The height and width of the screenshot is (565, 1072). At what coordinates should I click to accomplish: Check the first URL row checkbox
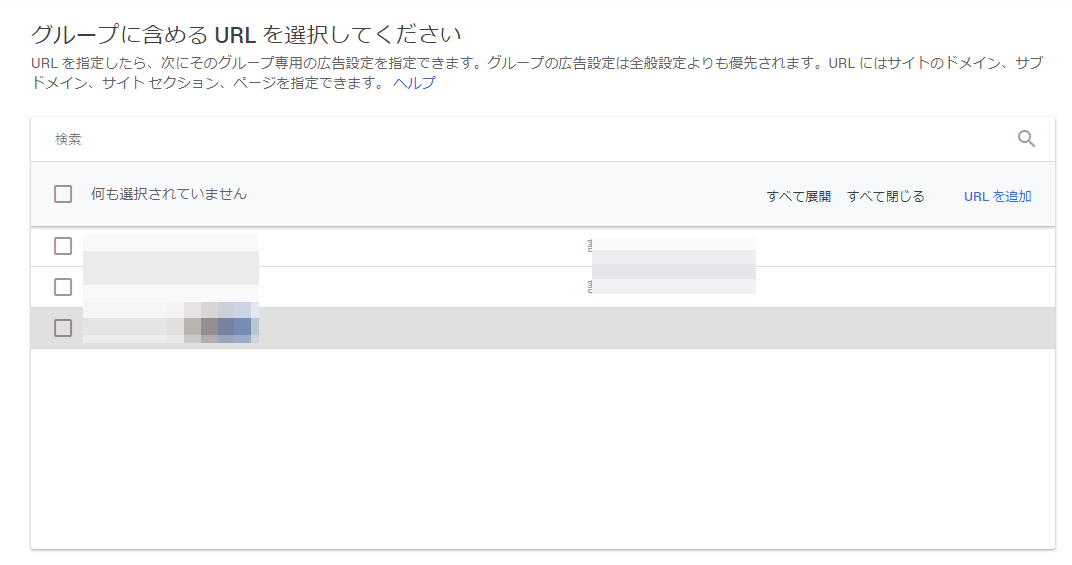tap(63, 246)
